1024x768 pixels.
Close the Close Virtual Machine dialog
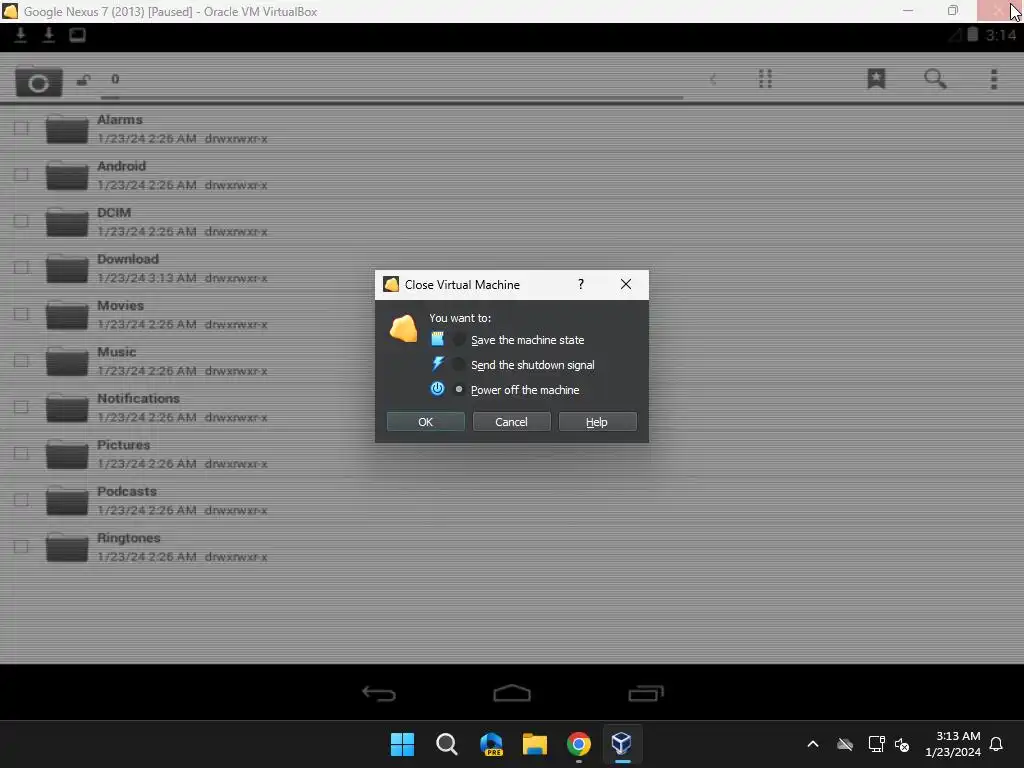[x=626, y=284]
